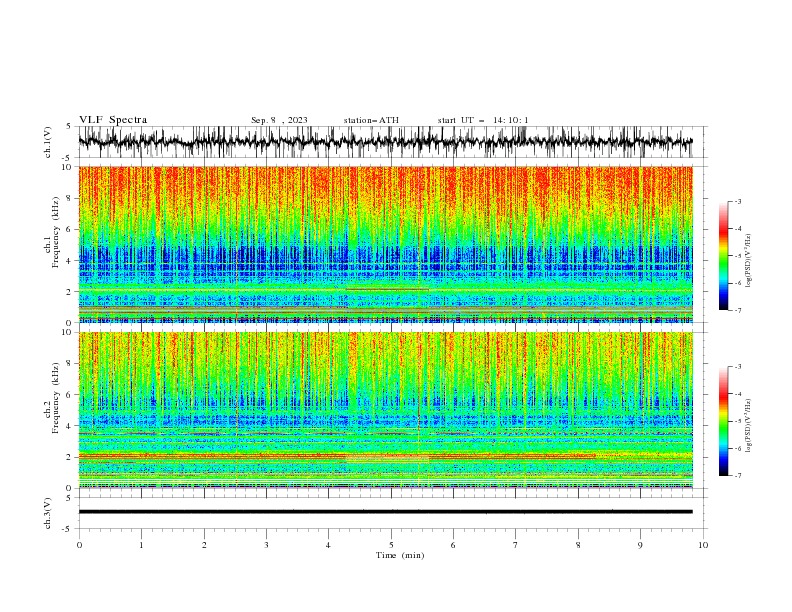Click the ch.2 spectrogram panel

[385, 410]
